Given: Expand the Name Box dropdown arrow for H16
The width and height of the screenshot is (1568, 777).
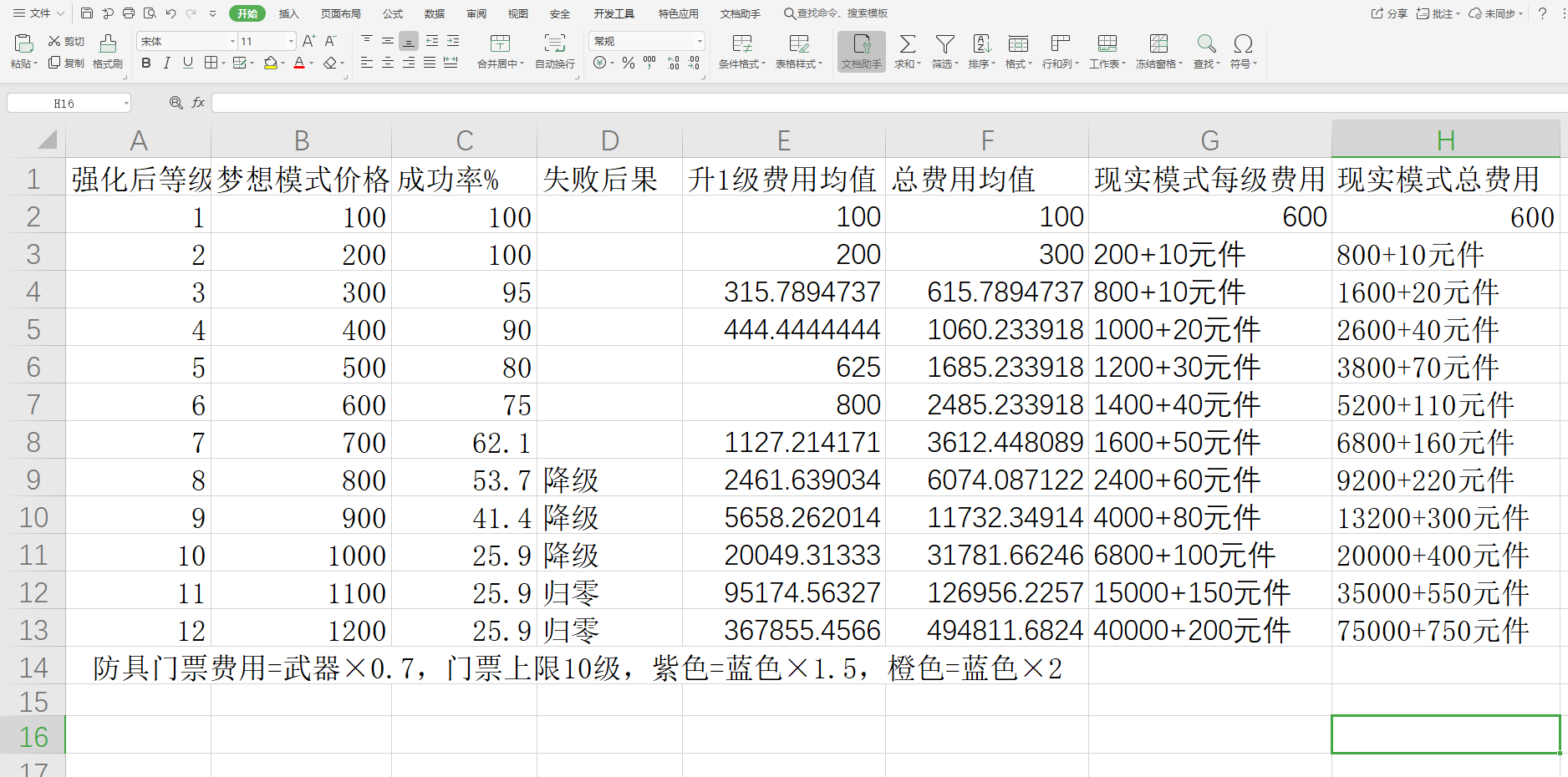Looking at the screenshot, I should (126, 104).
